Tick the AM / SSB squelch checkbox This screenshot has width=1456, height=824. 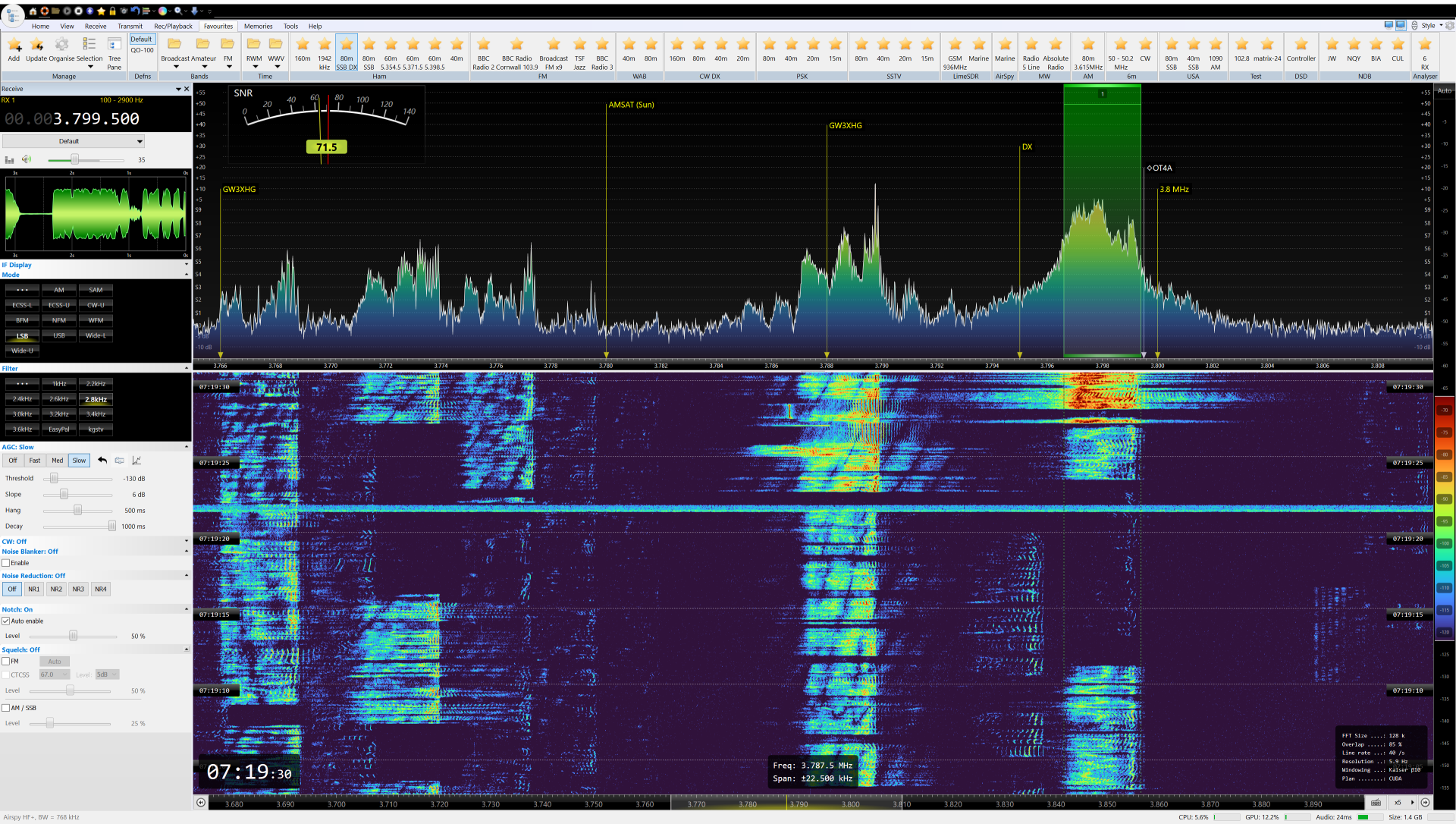[6, 708]
